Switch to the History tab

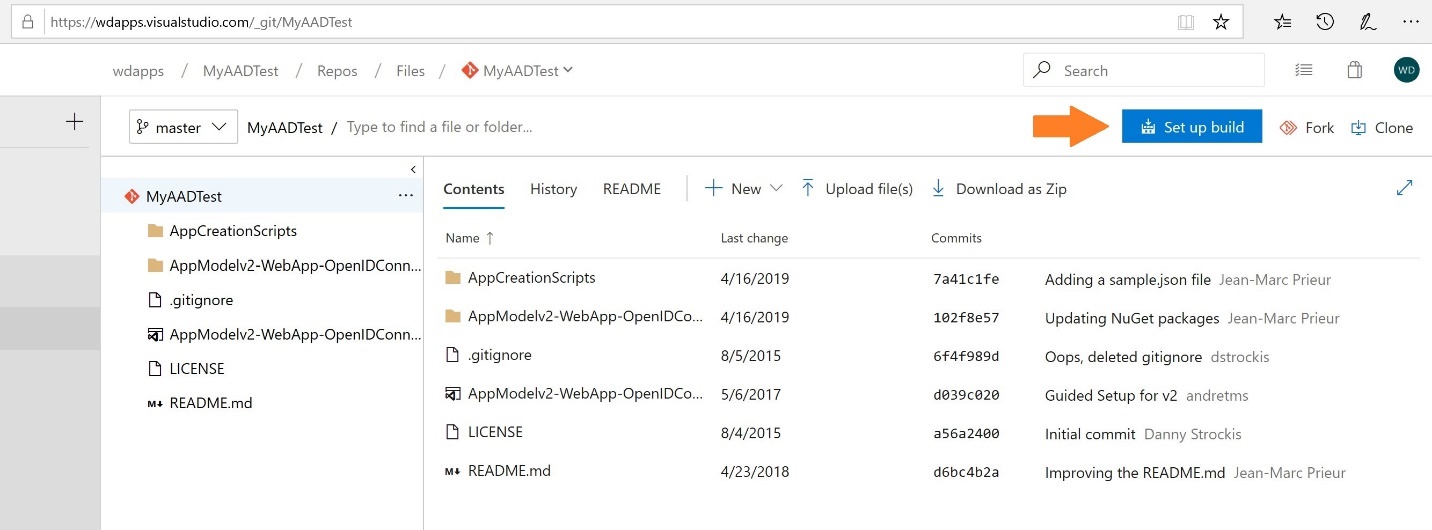[x=553, y=188]
